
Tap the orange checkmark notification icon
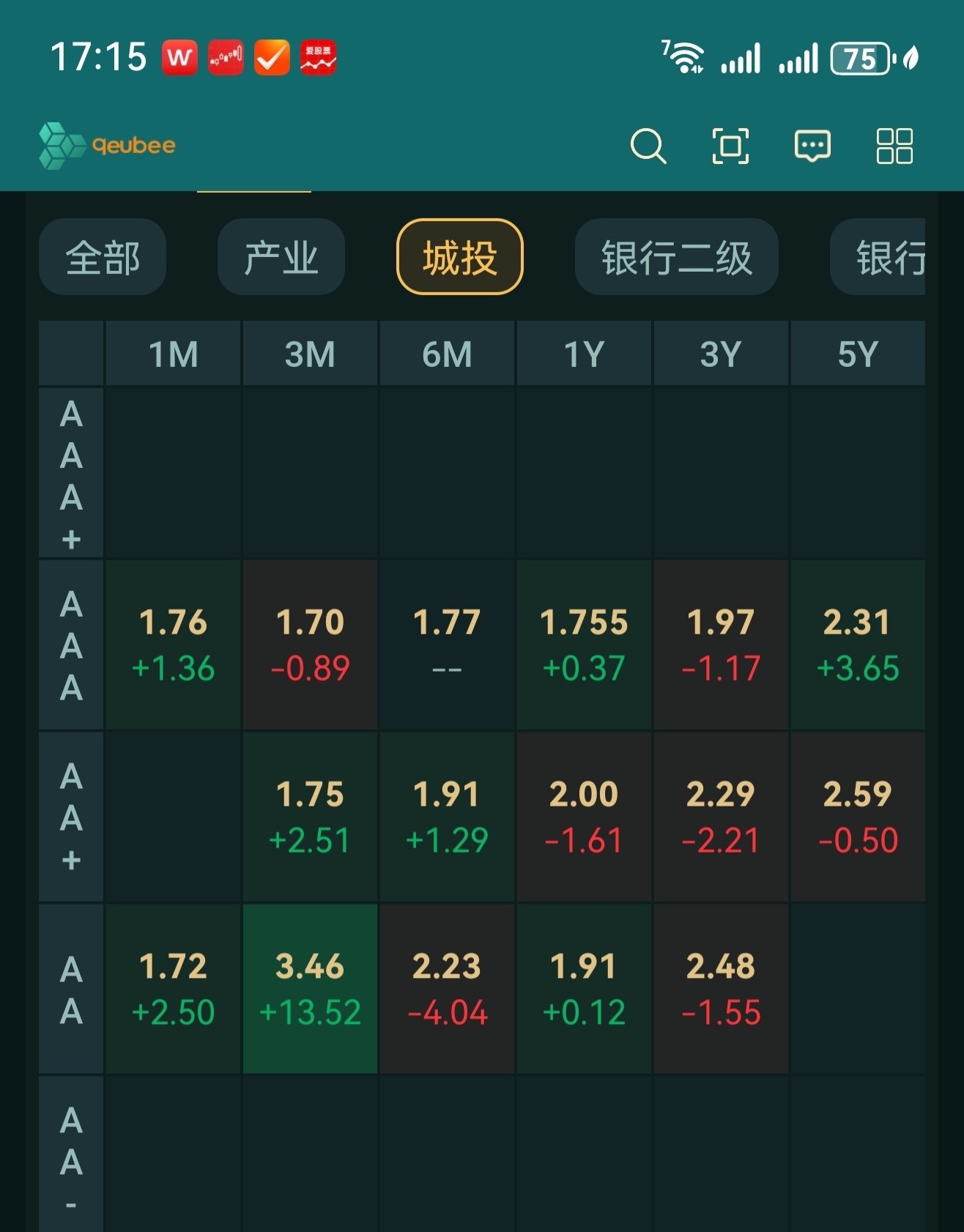coord(272,57)
